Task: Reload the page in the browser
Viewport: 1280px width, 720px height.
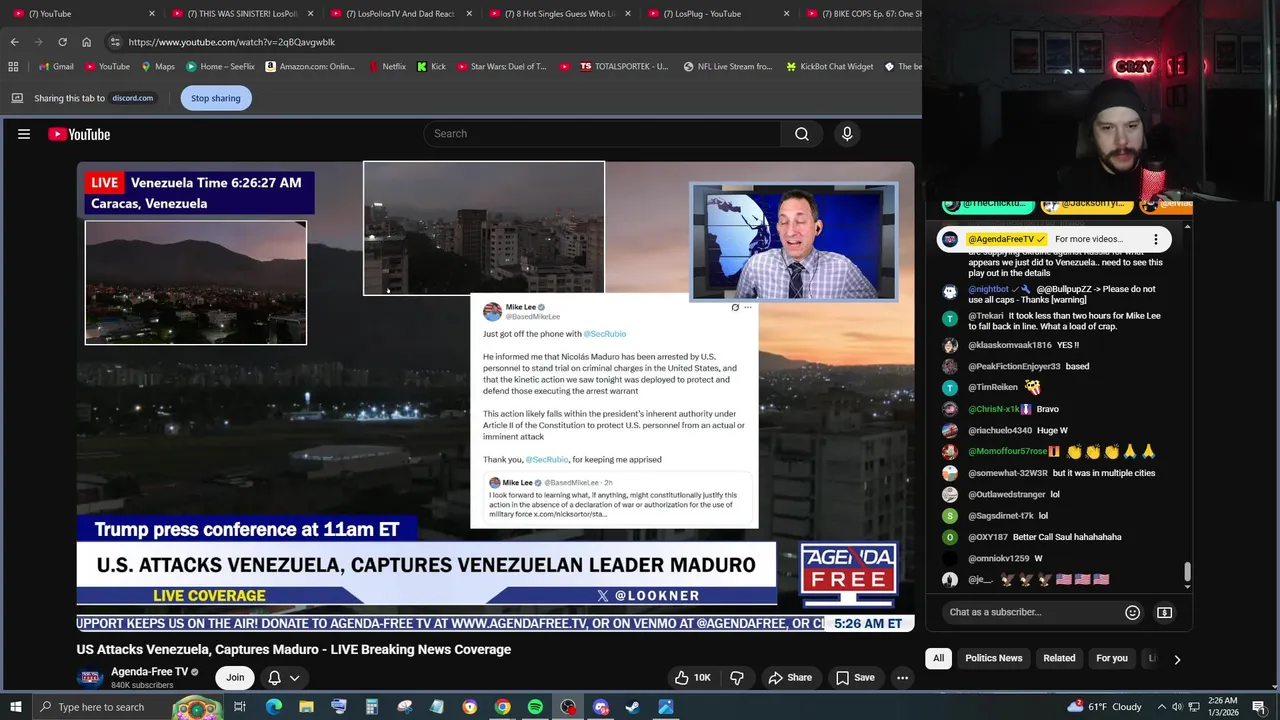Action: 62,42
